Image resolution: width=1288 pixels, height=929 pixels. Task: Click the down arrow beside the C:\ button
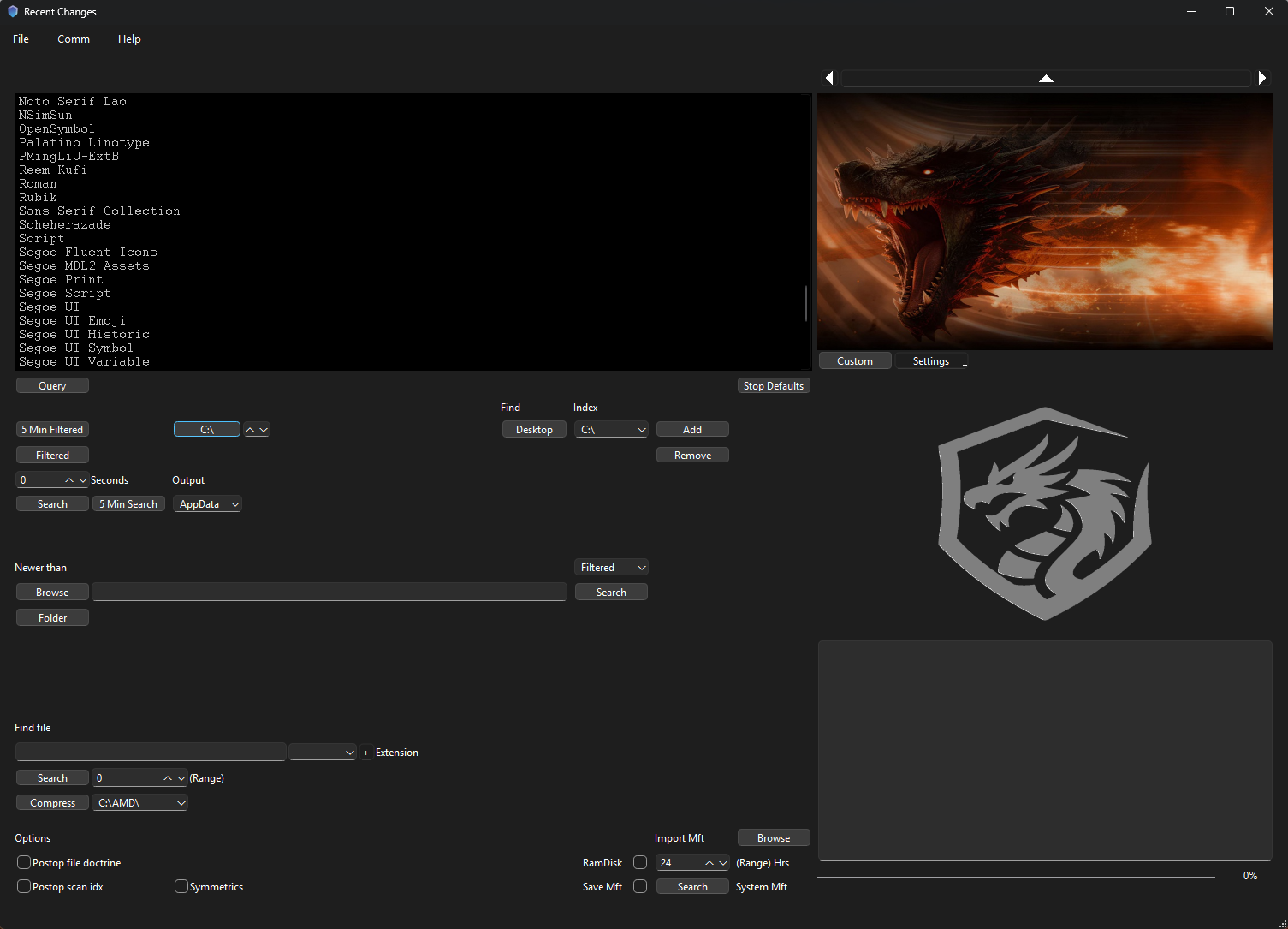pyautogui.click(x=264, y=430)
